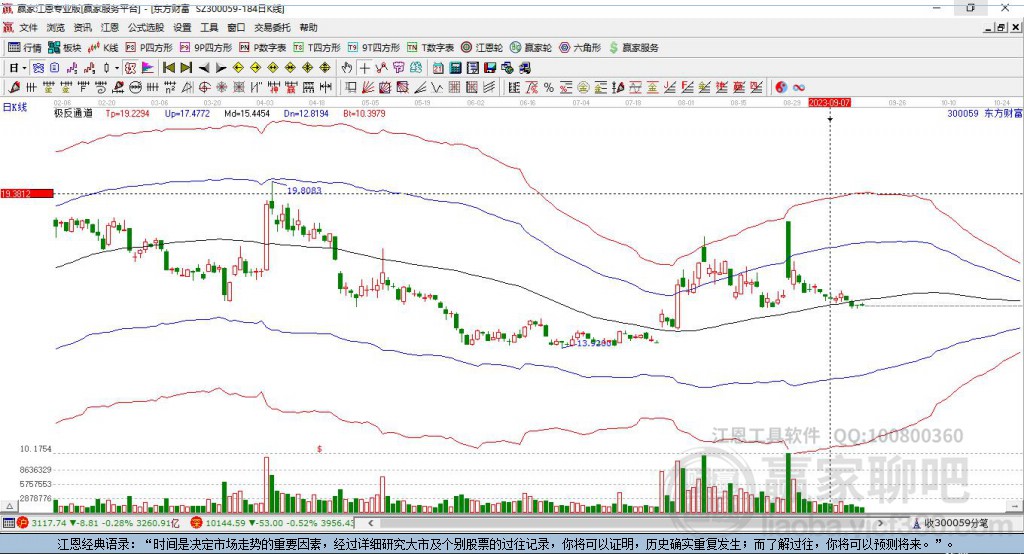Select the red pencil drawing tool
The height and width of the screenshot is (554, 1024).
click(14, 87)
